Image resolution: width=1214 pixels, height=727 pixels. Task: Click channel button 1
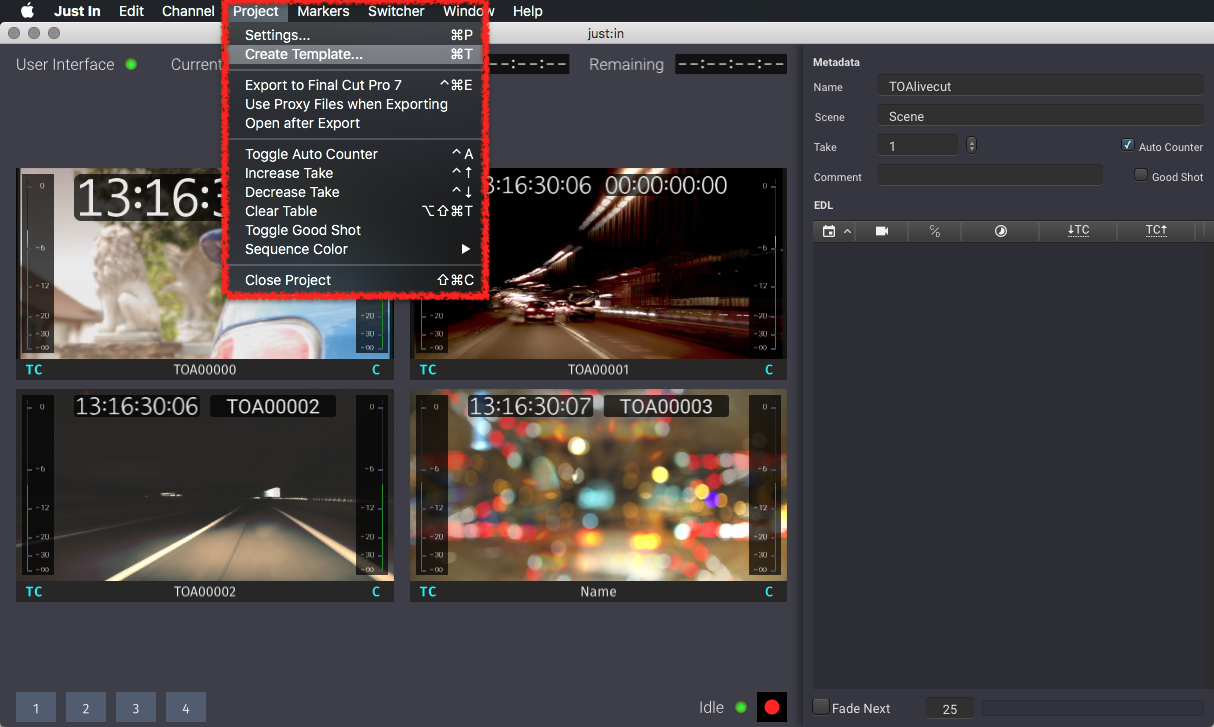(36, 708)
